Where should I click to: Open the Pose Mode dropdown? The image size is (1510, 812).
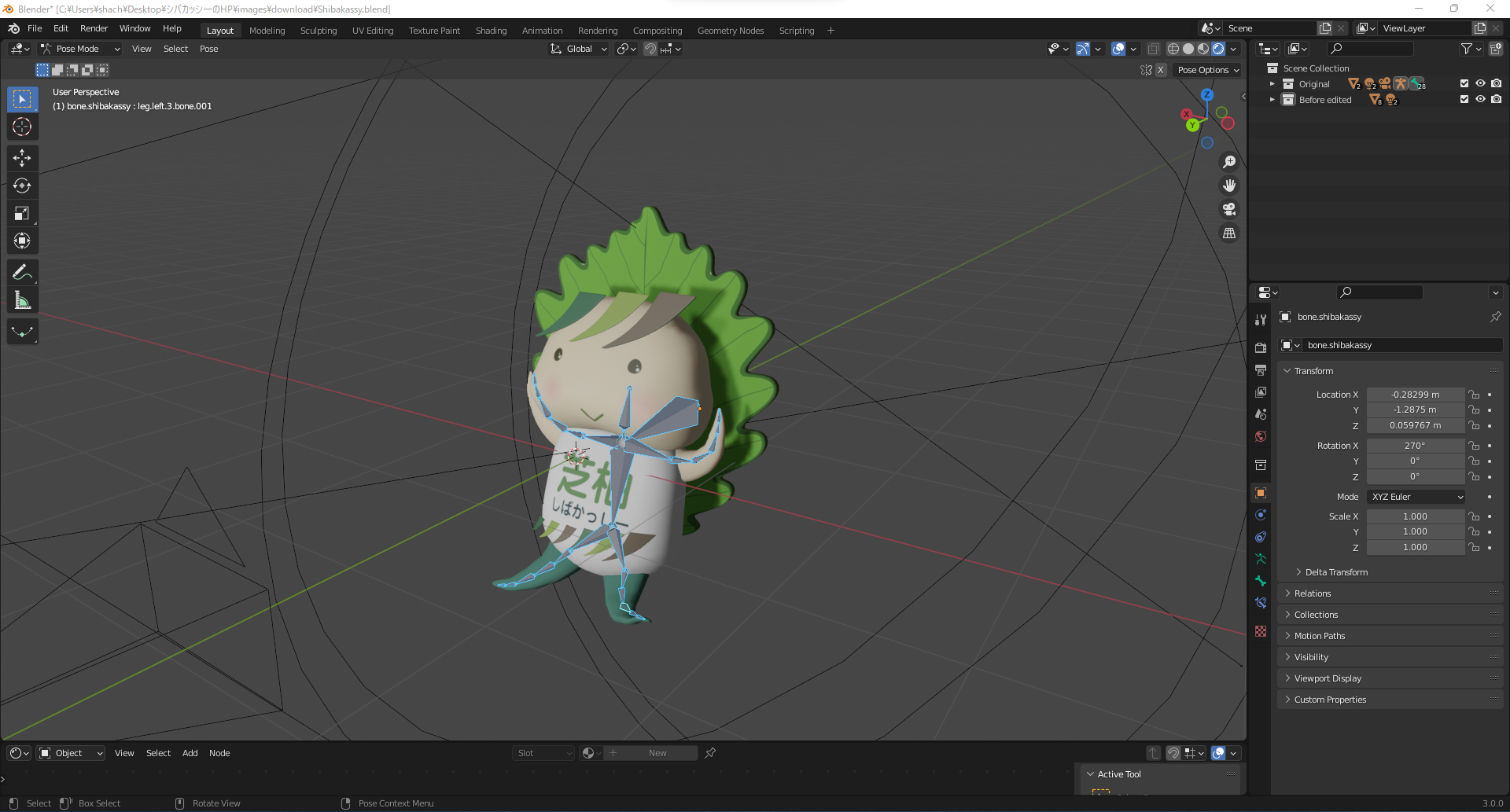coord(80,49)
